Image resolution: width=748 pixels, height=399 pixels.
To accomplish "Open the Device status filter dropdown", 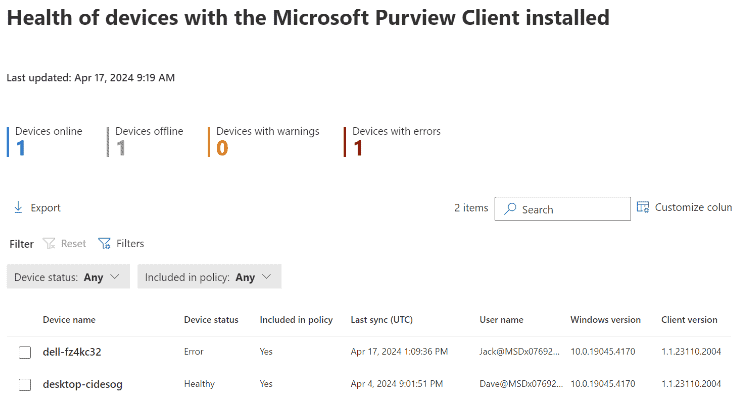I will click(68, 277).
